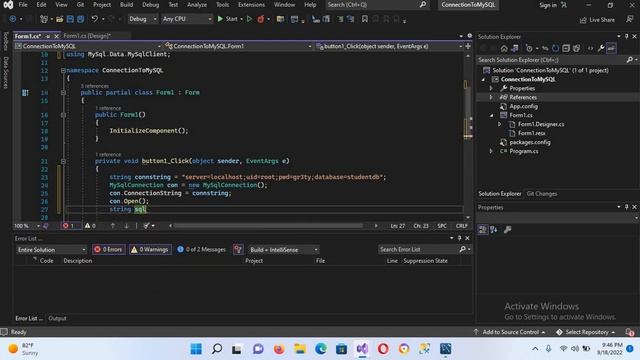Open Opera browser from the taskbar
Screen dimensions: 640x360
383,349
